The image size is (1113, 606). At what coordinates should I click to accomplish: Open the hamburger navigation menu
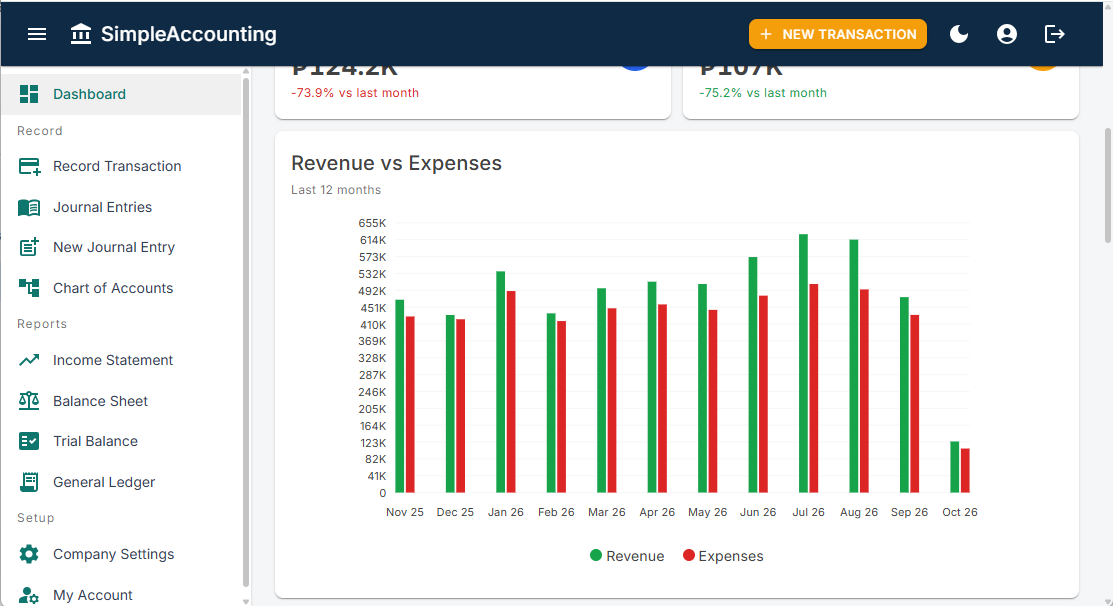coord(37,34)
